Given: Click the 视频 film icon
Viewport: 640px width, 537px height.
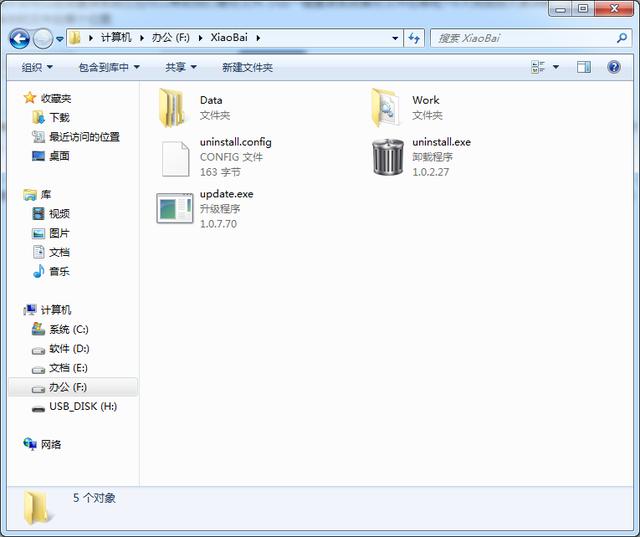Looking at the screenshot, I should (38, 213).
